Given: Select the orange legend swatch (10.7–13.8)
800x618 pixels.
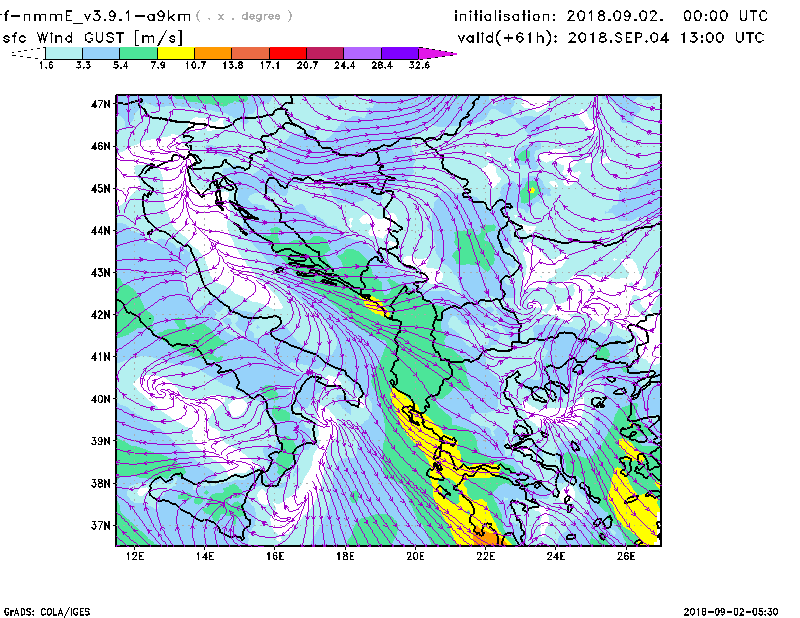Looking at the screenshot, I should click(213, 53).
